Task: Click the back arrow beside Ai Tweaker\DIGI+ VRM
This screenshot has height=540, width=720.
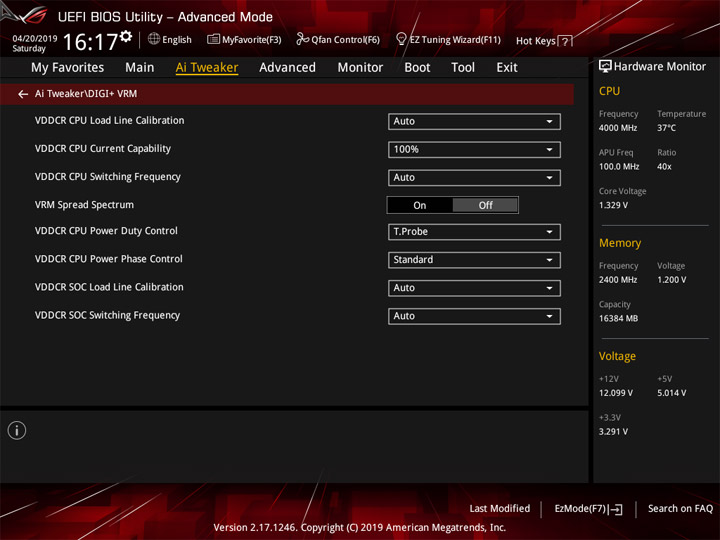Action: 23,94
